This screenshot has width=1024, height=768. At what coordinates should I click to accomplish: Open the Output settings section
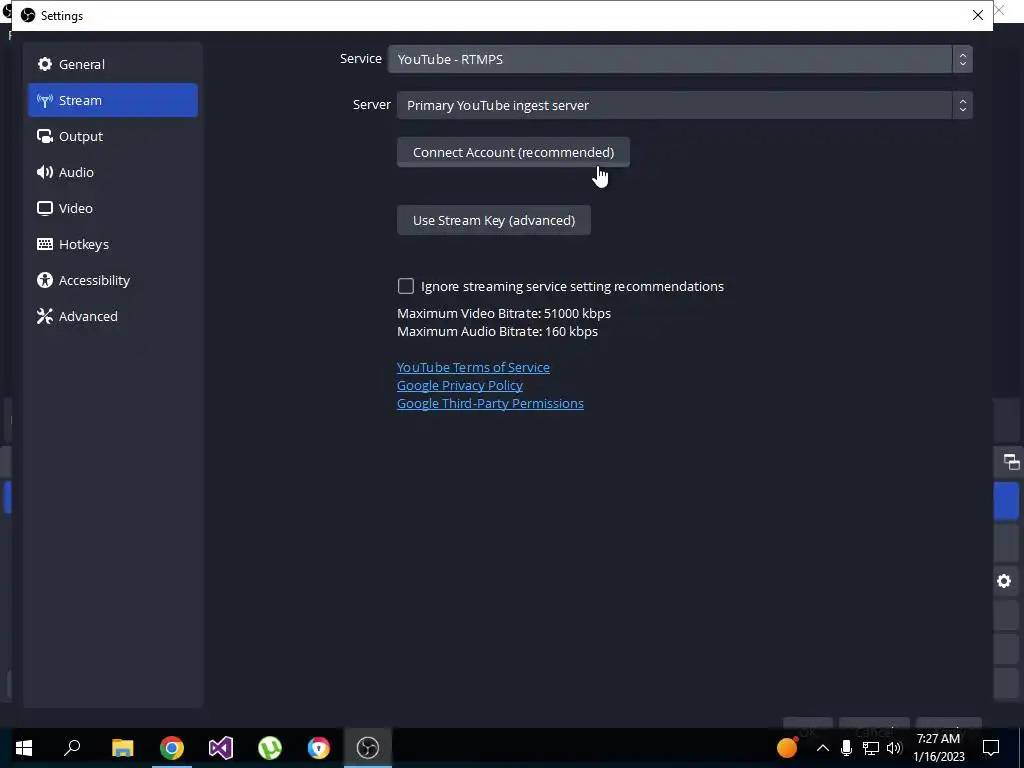112,136
